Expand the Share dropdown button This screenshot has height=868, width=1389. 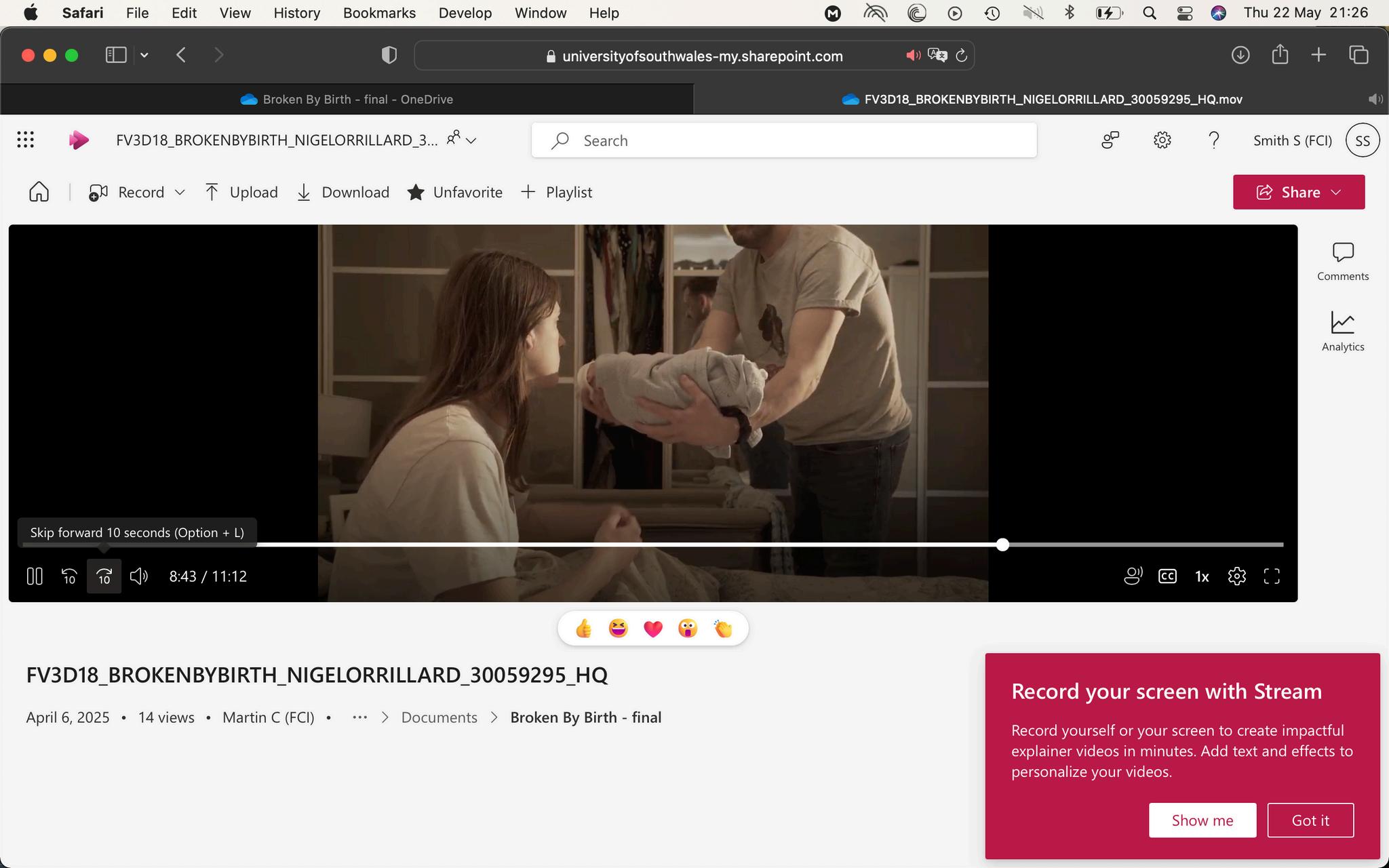(1335, 192)
